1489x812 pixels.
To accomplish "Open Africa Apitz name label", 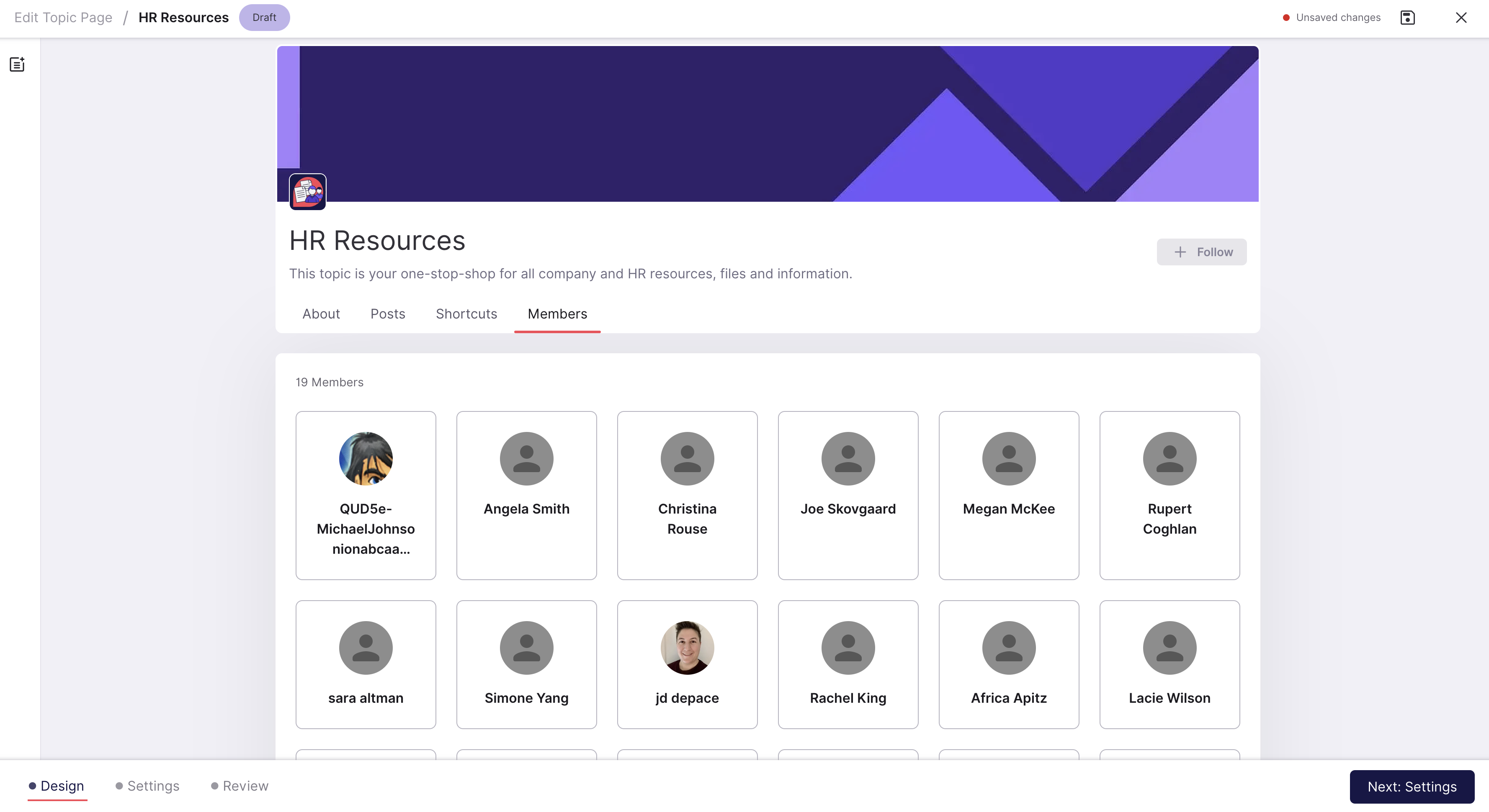I will [x=1009, y=698].
